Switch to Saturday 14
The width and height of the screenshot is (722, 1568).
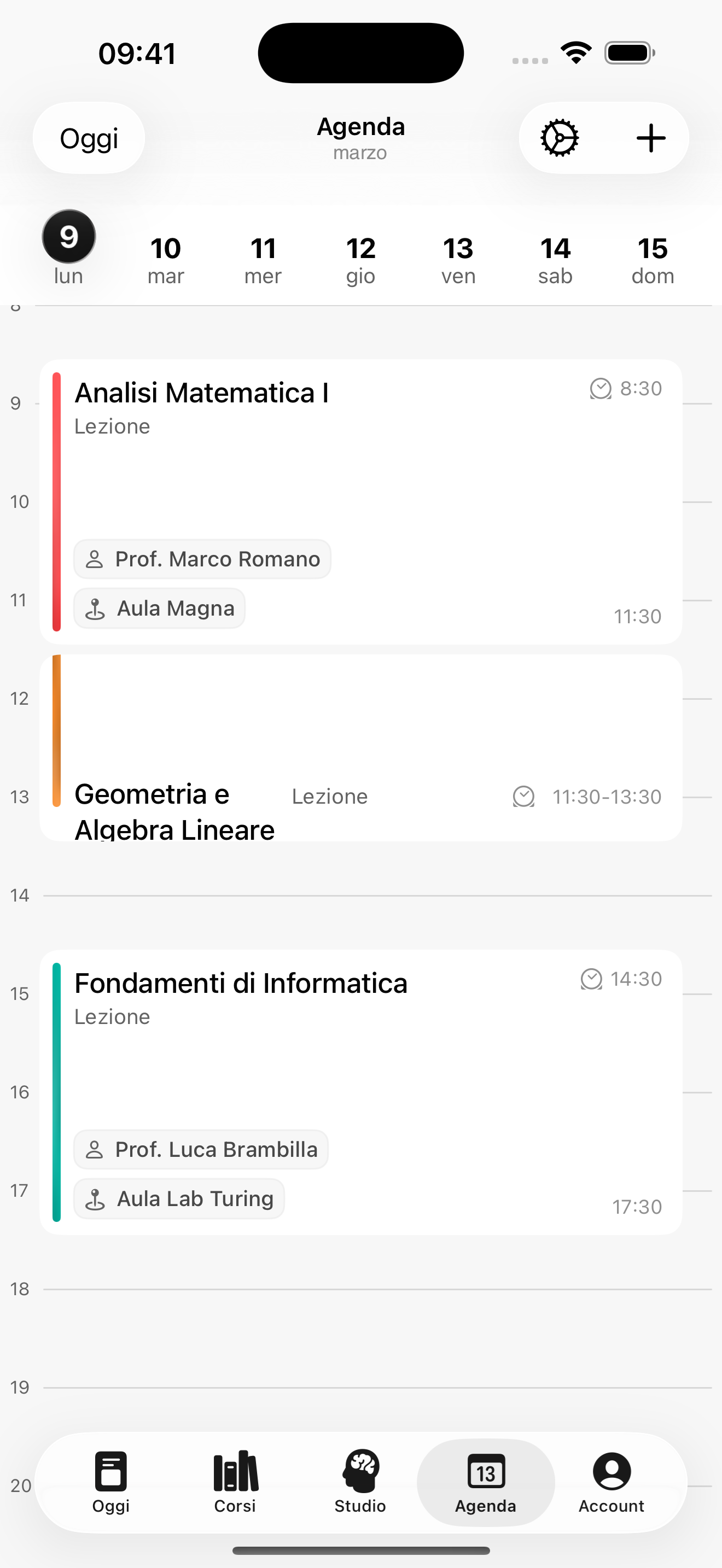(555, 260)
